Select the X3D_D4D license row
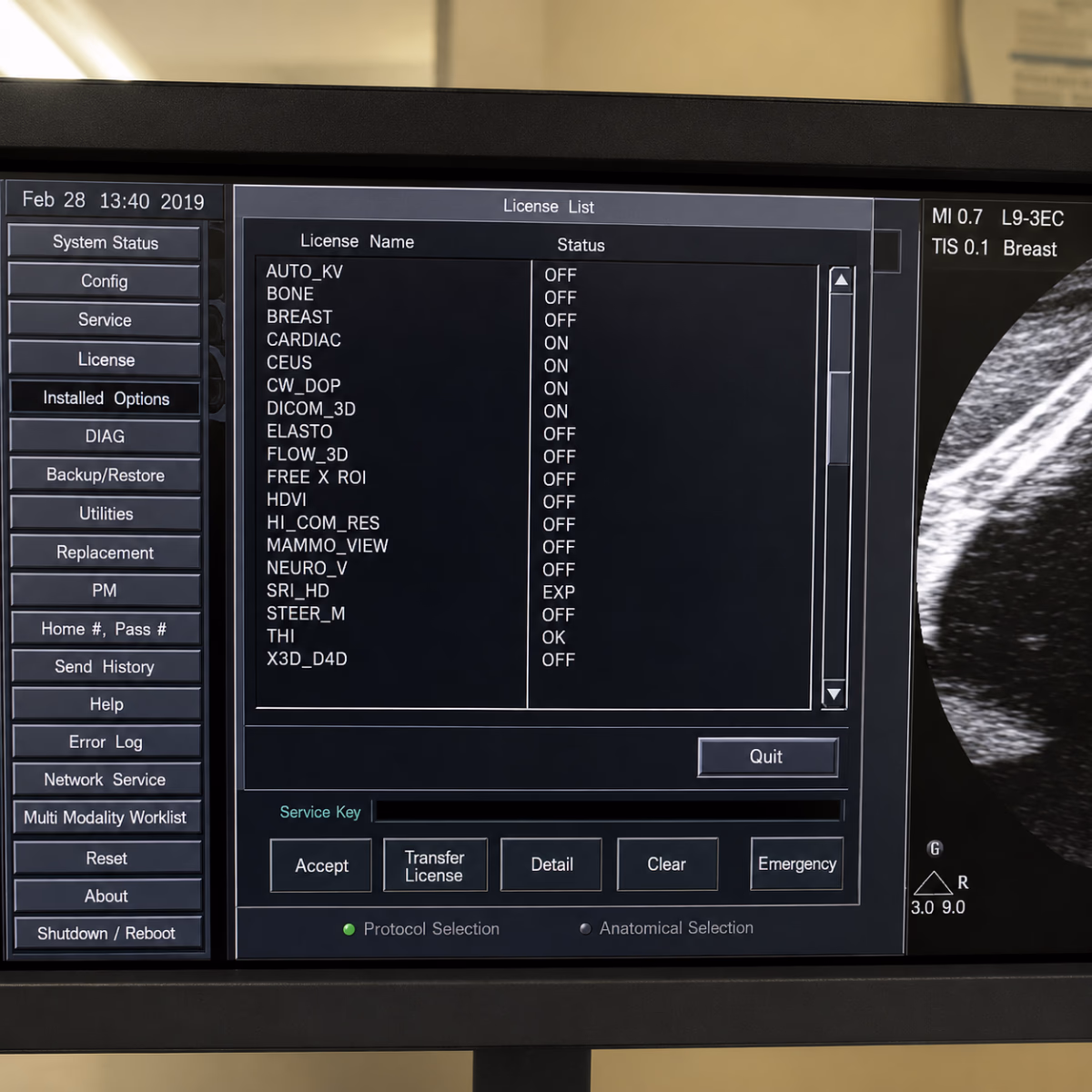 pyautogui.click(x=535, y=660)
